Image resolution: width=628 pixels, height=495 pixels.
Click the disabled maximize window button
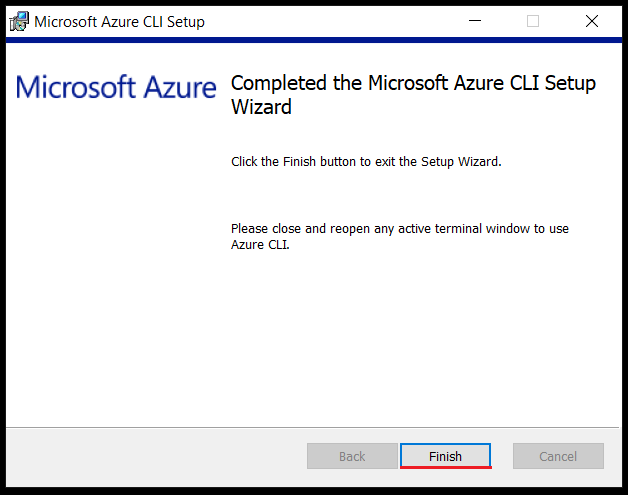pyautogui.click(x=533, y=21)
